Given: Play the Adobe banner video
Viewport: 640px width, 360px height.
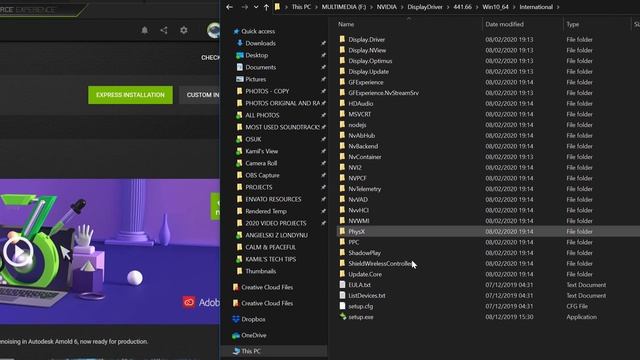Looking at the screenshot, I should click(18, 252).
